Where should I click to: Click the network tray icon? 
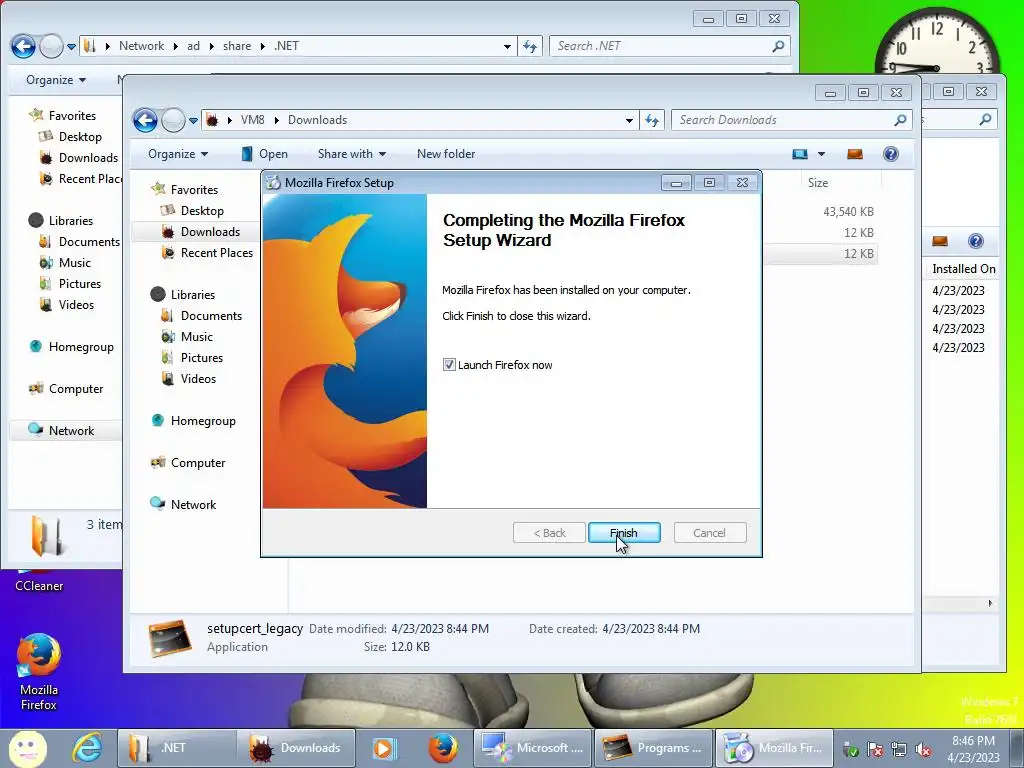pyautogui.click(x=899, y=750)
